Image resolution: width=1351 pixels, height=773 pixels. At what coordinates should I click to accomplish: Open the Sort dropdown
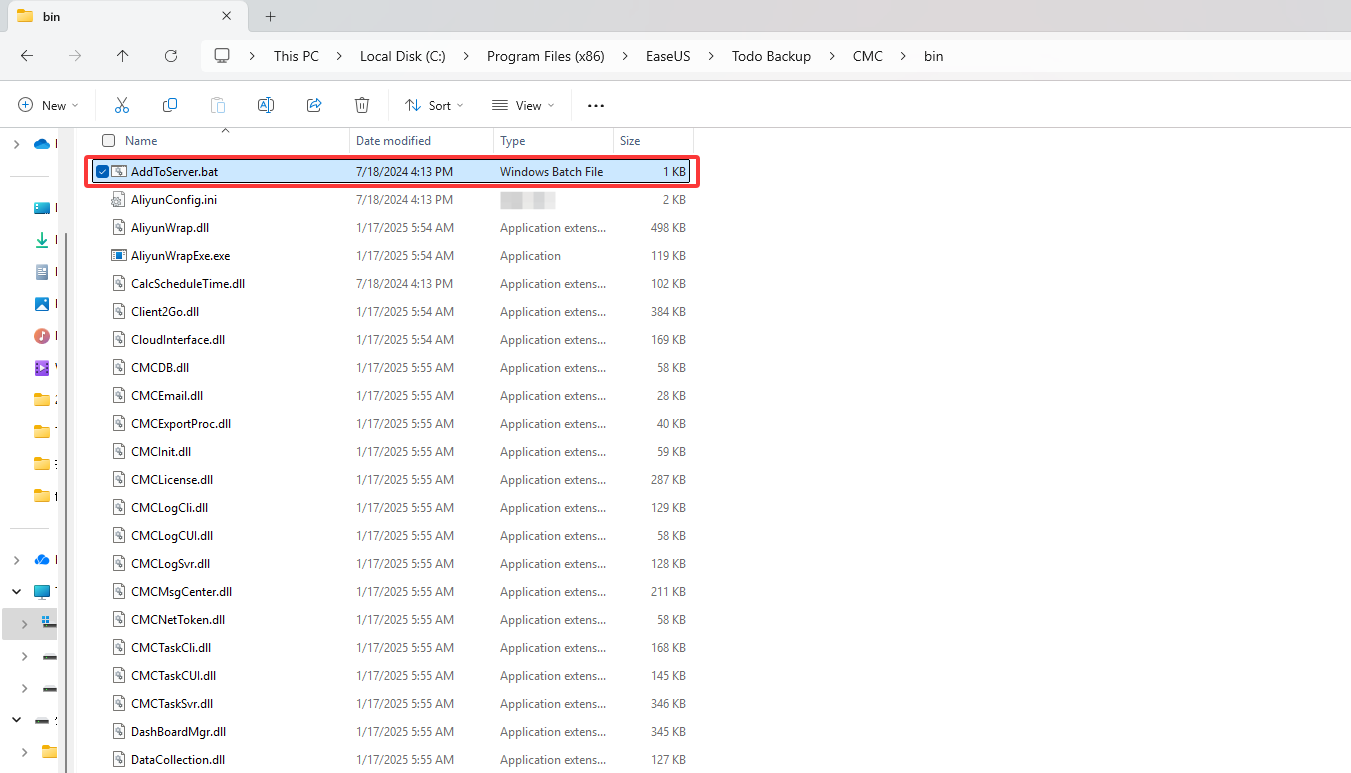point(434,105)
